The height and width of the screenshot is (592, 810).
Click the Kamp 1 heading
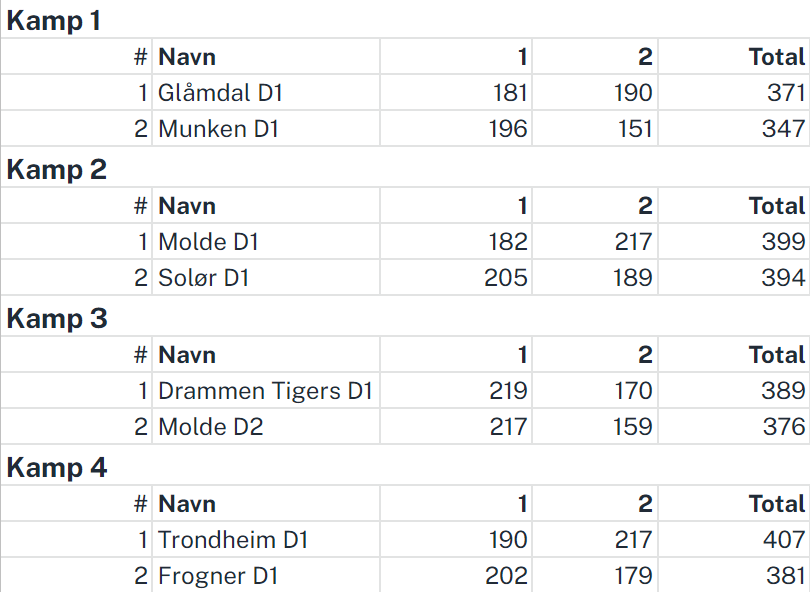coord(53,21)
